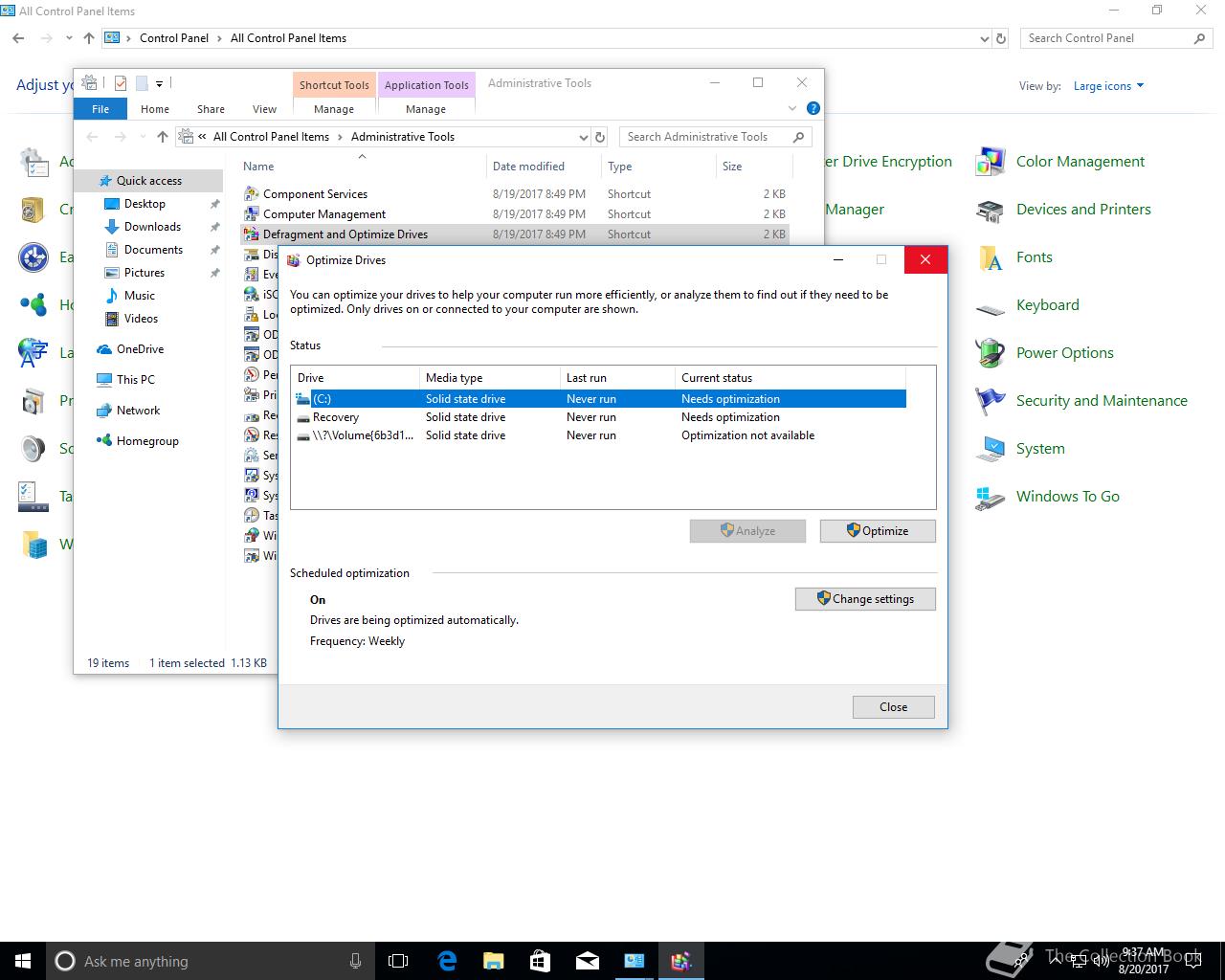Click the Close button in Optimize Drives

tap(893, 707)
